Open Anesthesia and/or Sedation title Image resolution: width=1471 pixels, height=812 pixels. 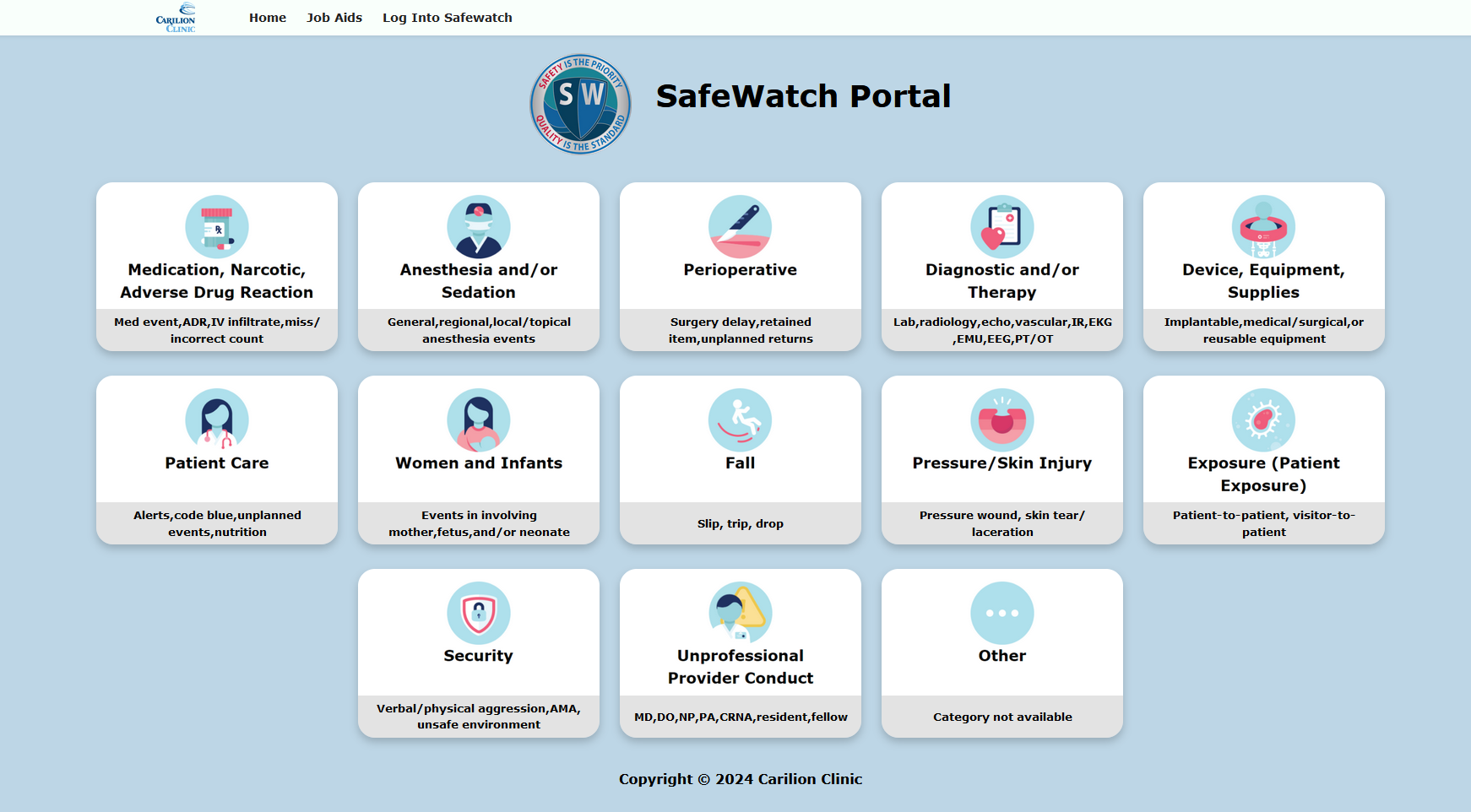[x=479, y=281]
